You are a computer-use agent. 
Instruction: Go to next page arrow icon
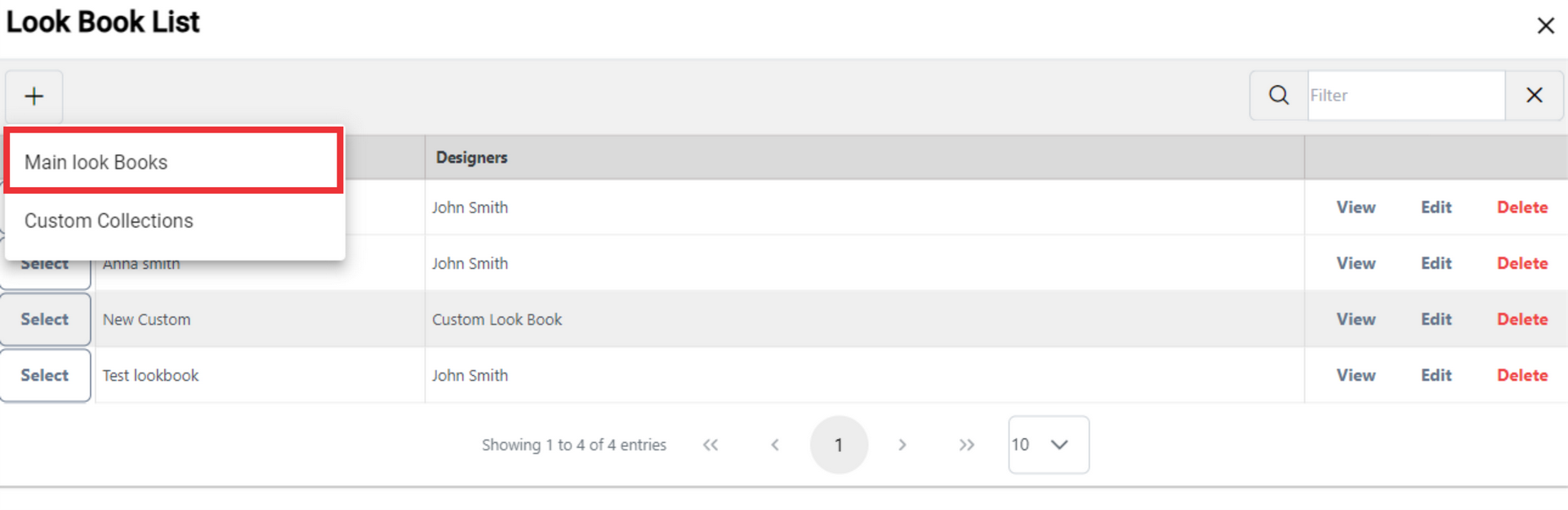point(902,445)
